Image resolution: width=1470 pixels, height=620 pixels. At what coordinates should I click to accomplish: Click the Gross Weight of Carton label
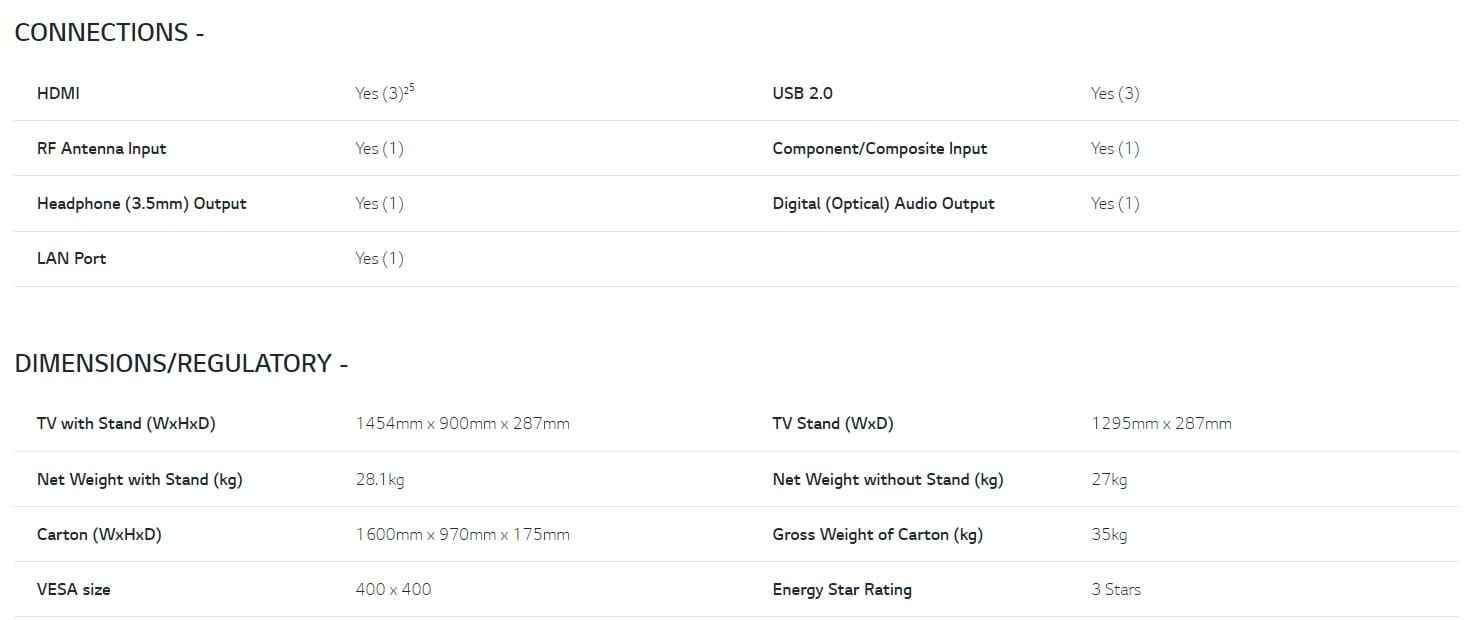coord(877,534)
